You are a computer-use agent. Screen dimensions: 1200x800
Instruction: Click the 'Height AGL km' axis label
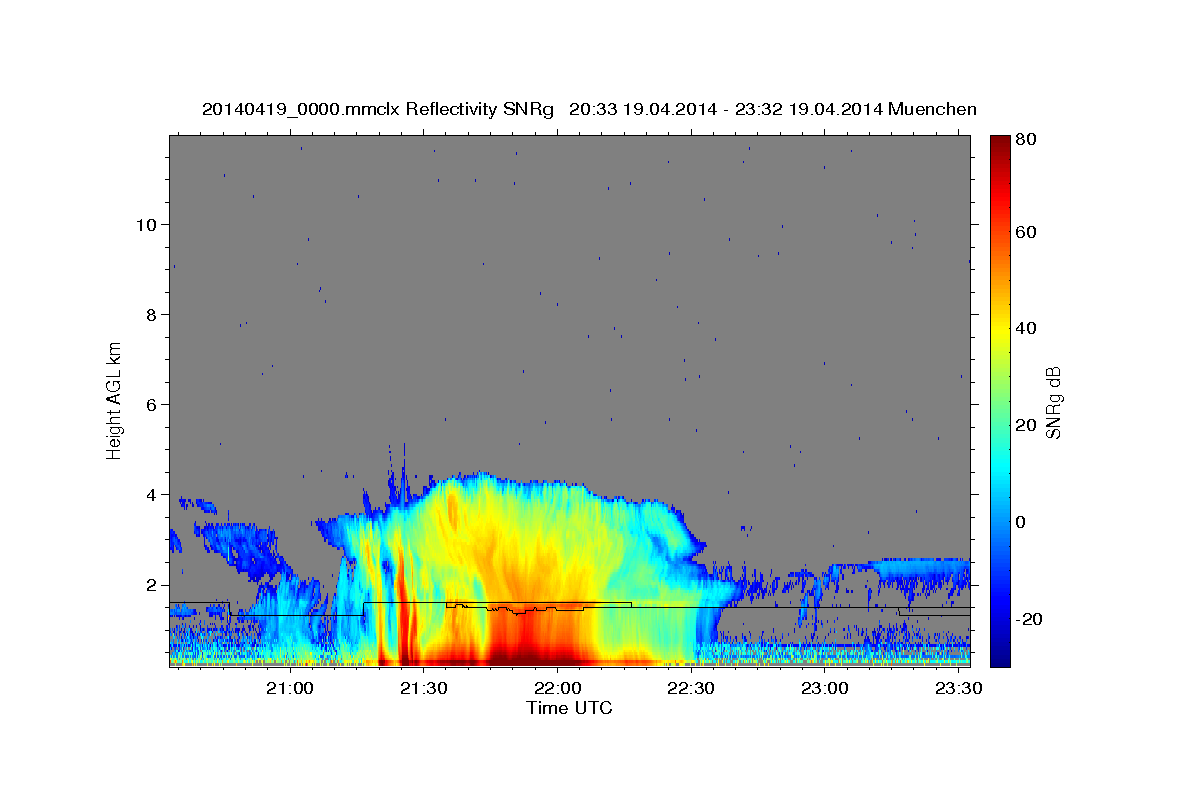coord(114,399)
